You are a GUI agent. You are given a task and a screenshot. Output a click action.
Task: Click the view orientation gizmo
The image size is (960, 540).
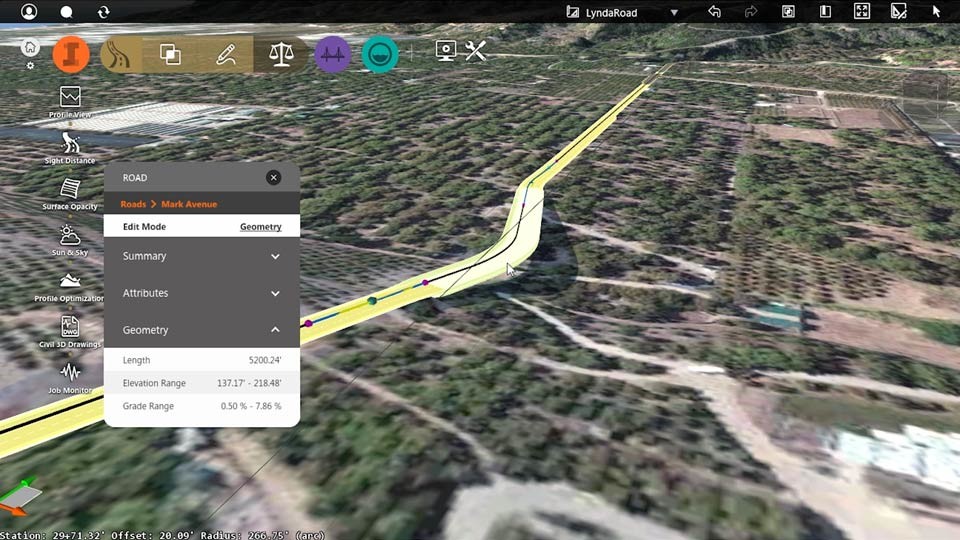click(20, 497)
